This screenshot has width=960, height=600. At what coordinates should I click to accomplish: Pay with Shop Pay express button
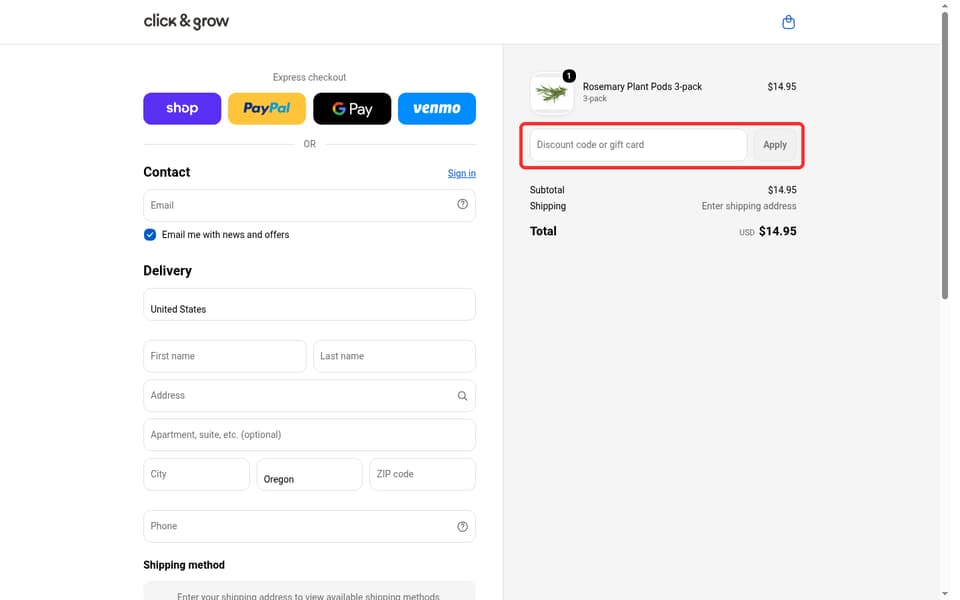[182, 108]
